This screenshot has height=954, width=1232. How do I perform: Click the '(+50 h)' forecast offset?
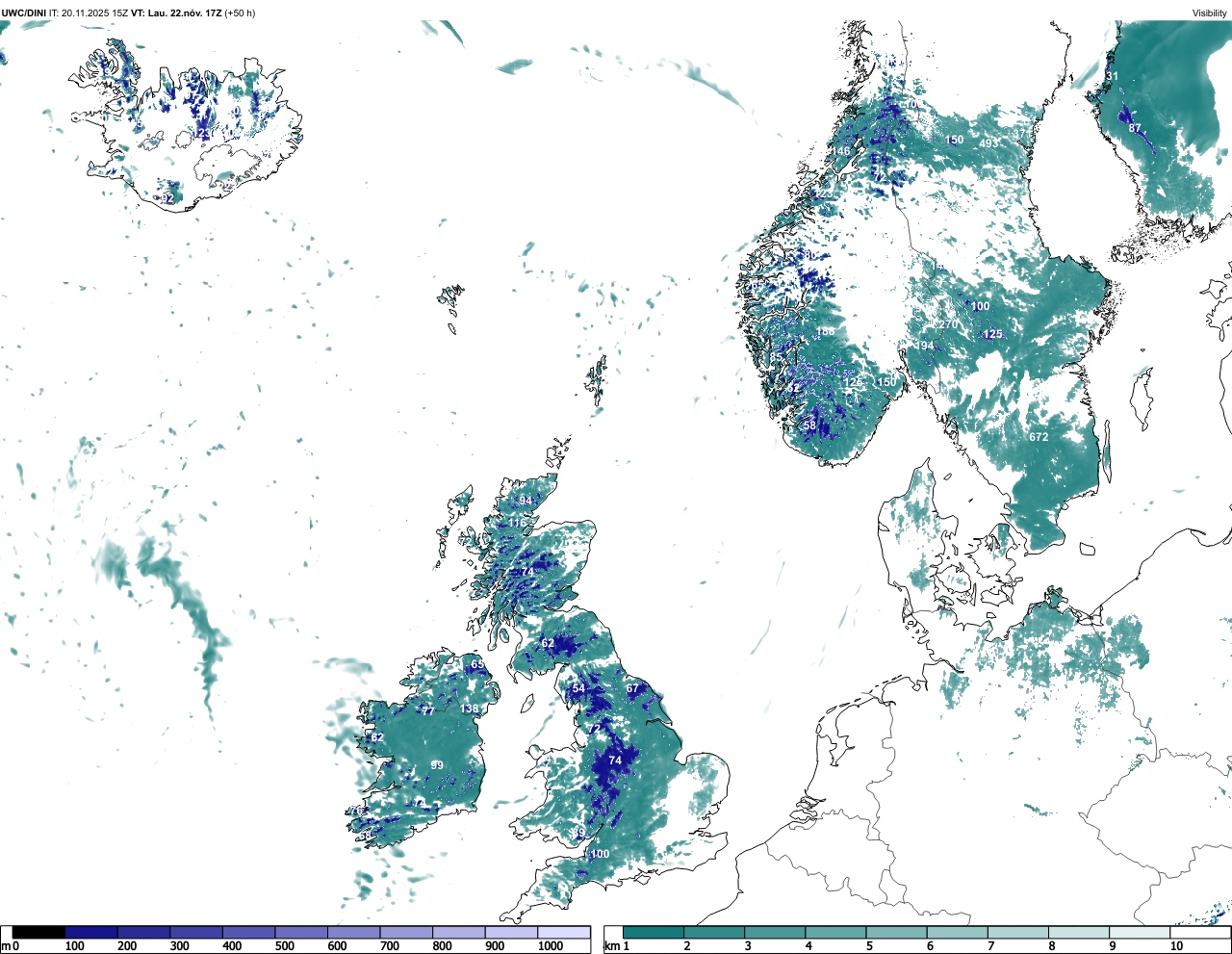(240, 13)
